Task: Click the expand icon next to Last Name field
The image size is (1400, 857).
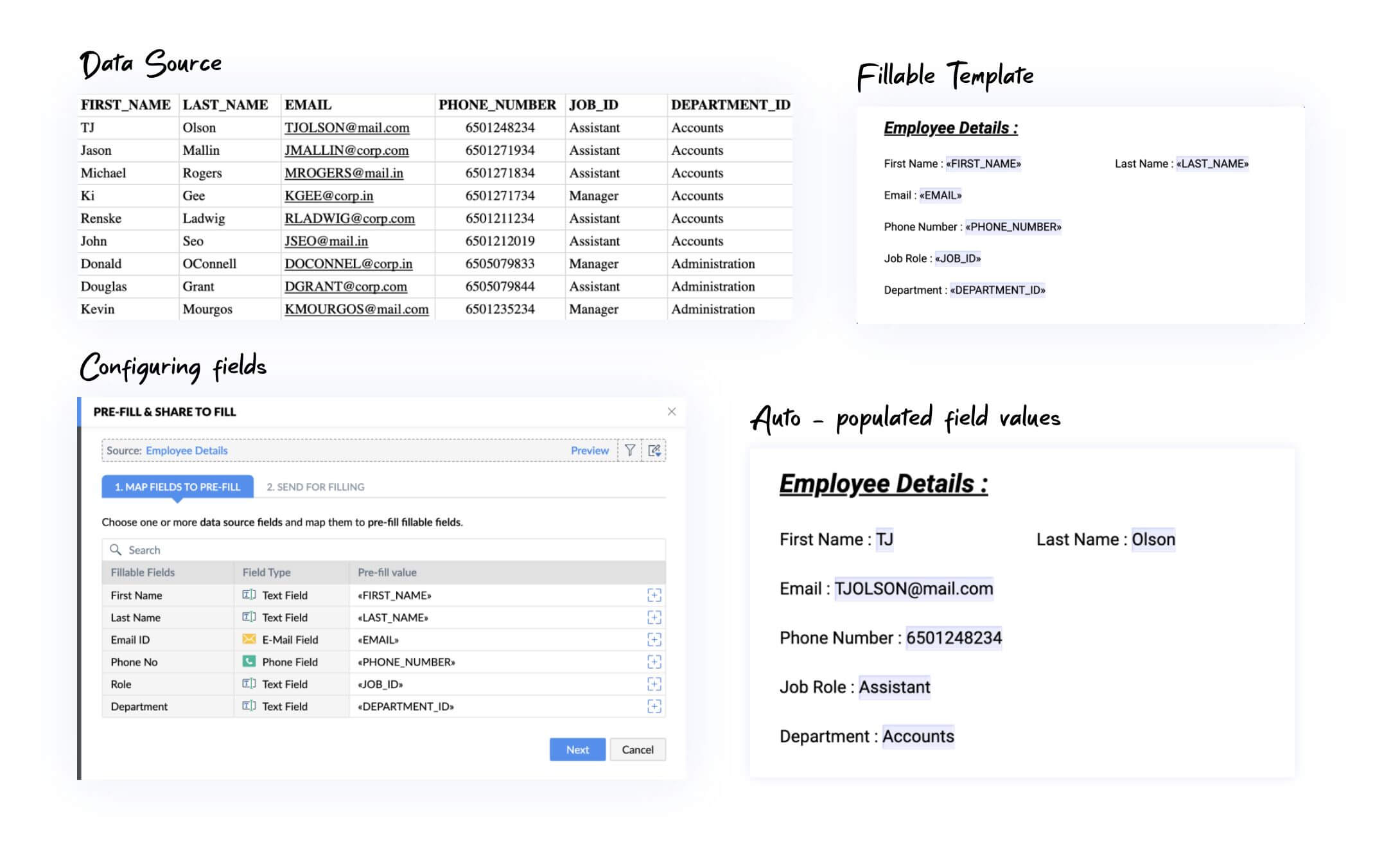Action: coord(655,617)
